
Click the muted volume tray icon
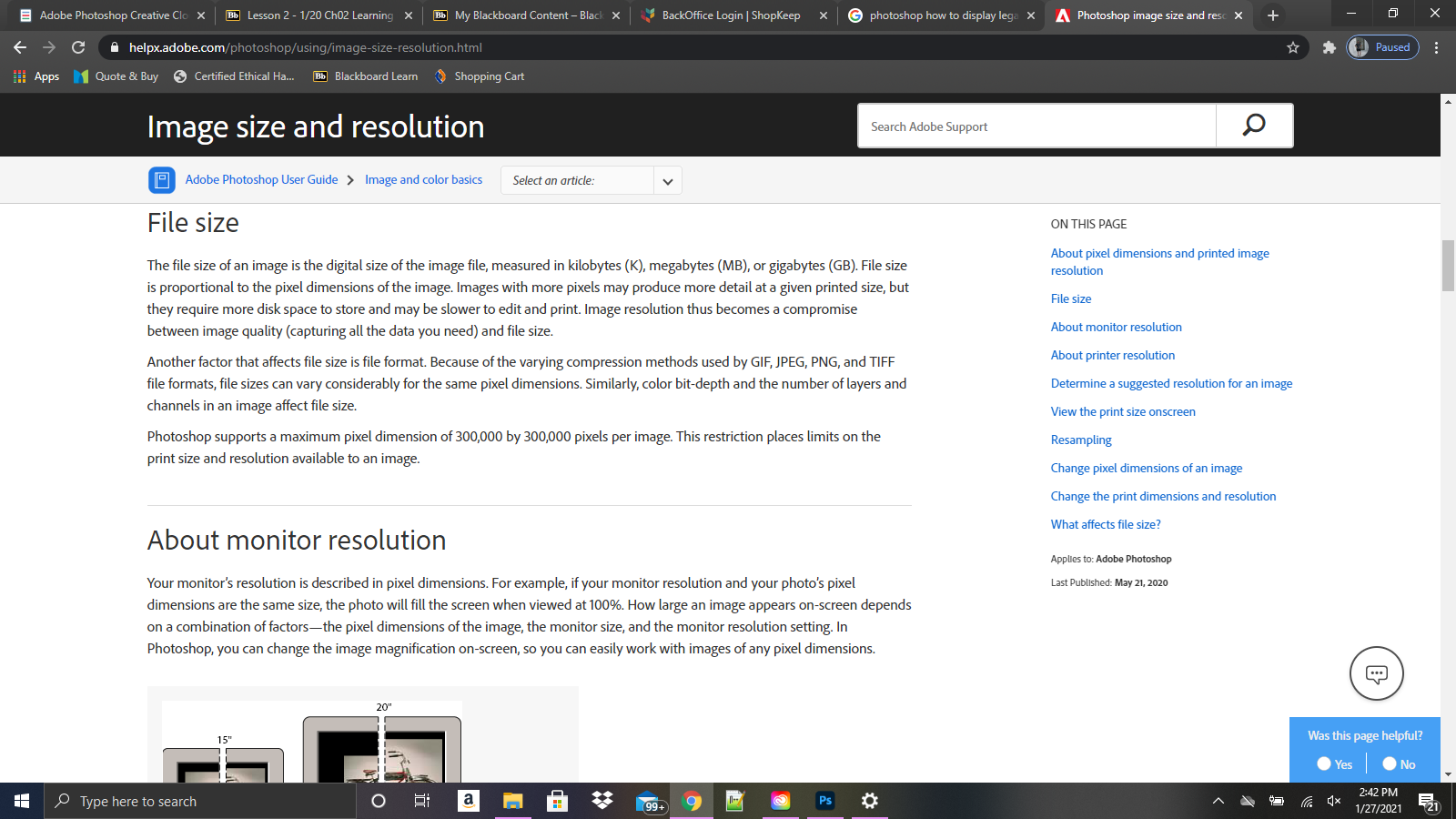click(x=1334, y=801)
